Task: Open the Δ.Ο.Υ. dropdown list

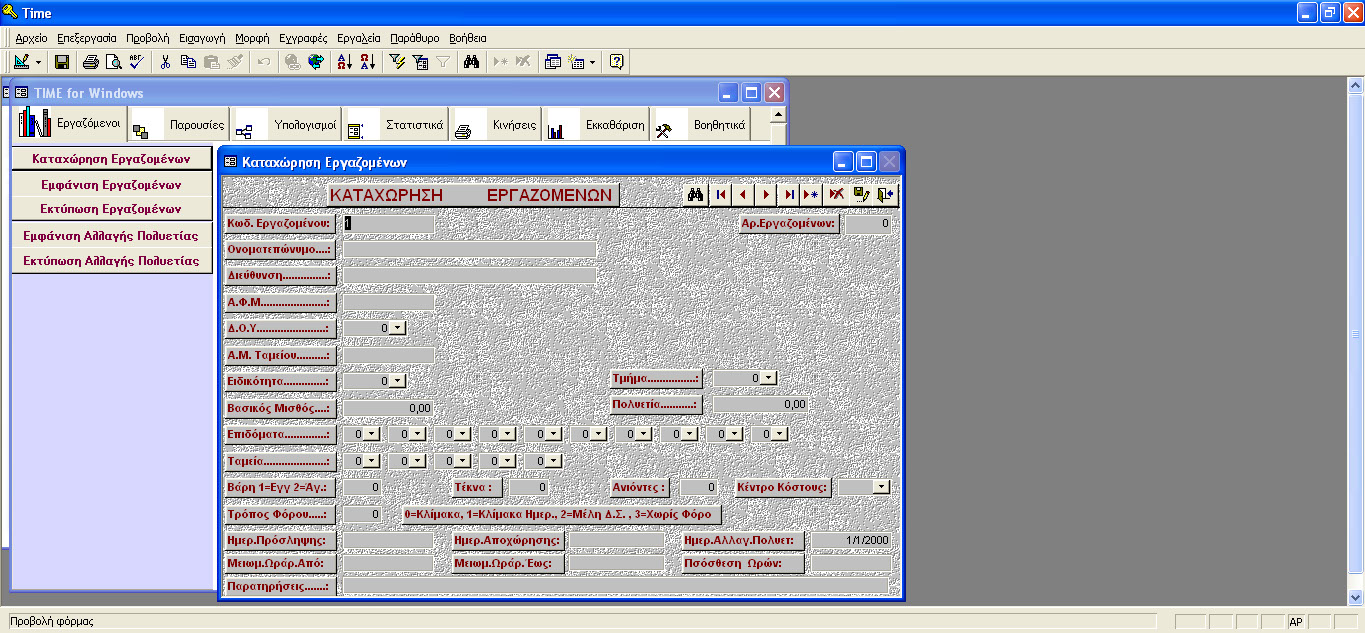Action: coord(397,328)
